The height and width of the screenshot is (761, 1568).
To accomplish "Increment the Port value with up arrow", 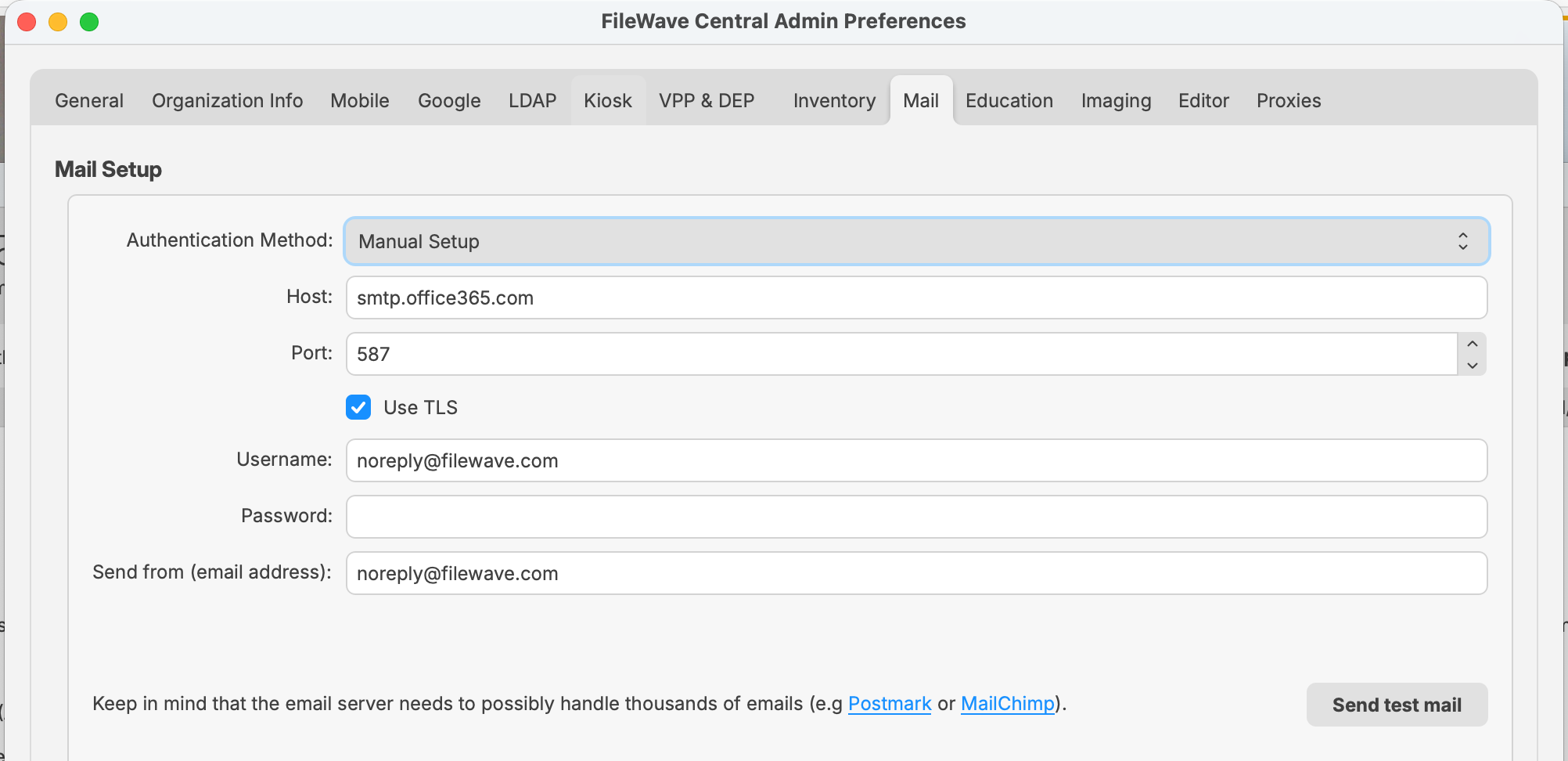I will coord(1472,344).
